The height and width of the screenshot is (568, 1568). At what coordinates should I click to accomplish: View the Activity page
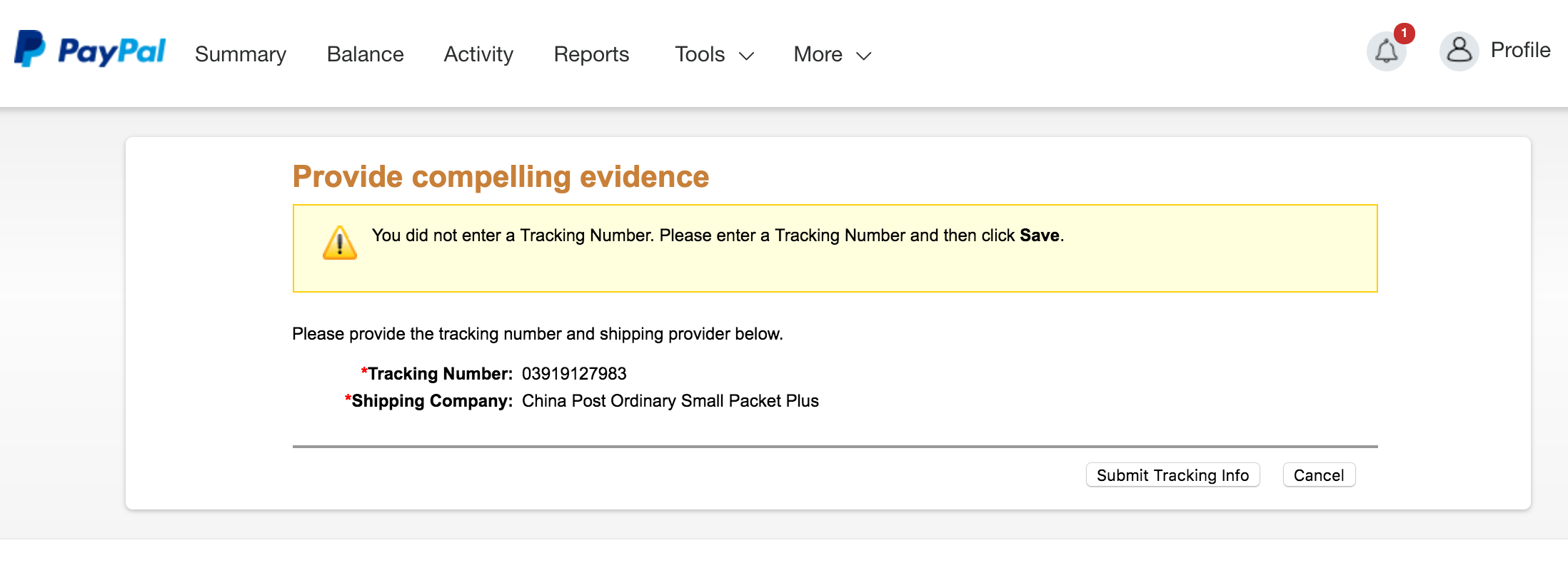coord(478,54)
